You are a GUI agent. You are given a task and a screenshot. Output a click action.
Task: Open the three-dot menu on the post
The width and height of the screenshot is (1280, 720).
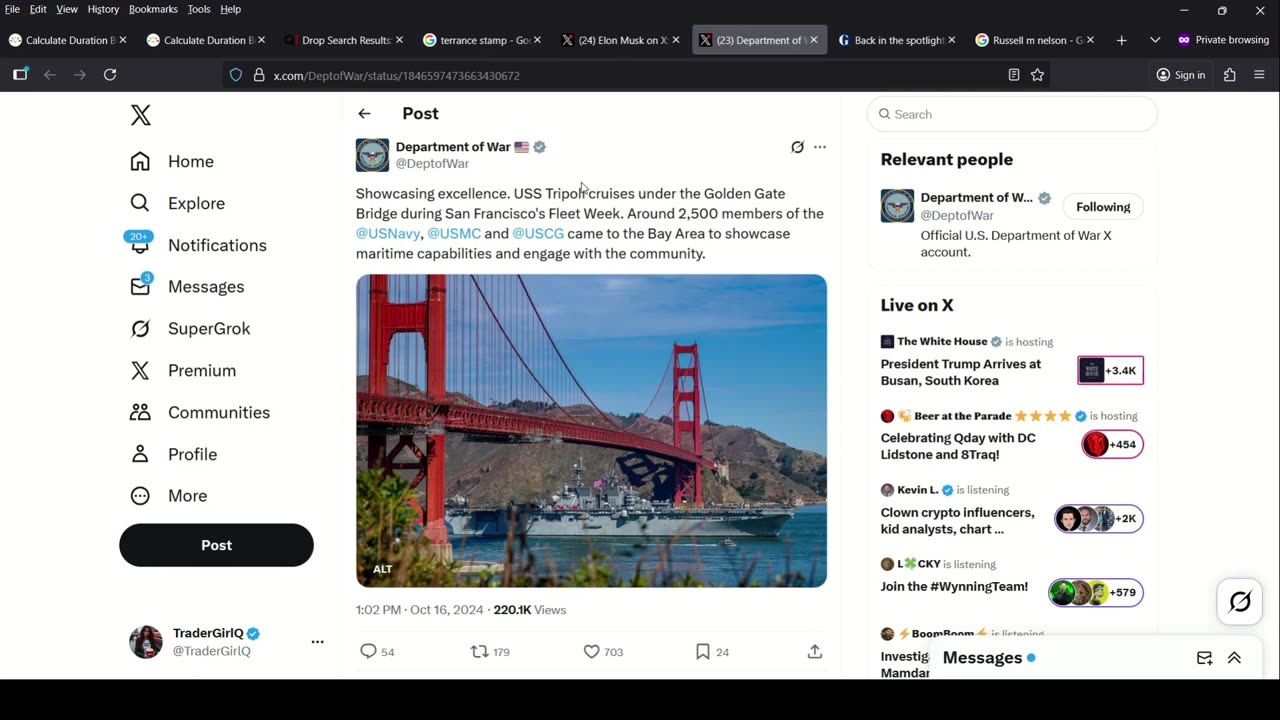pyautogui.click(x=820, y=147)
